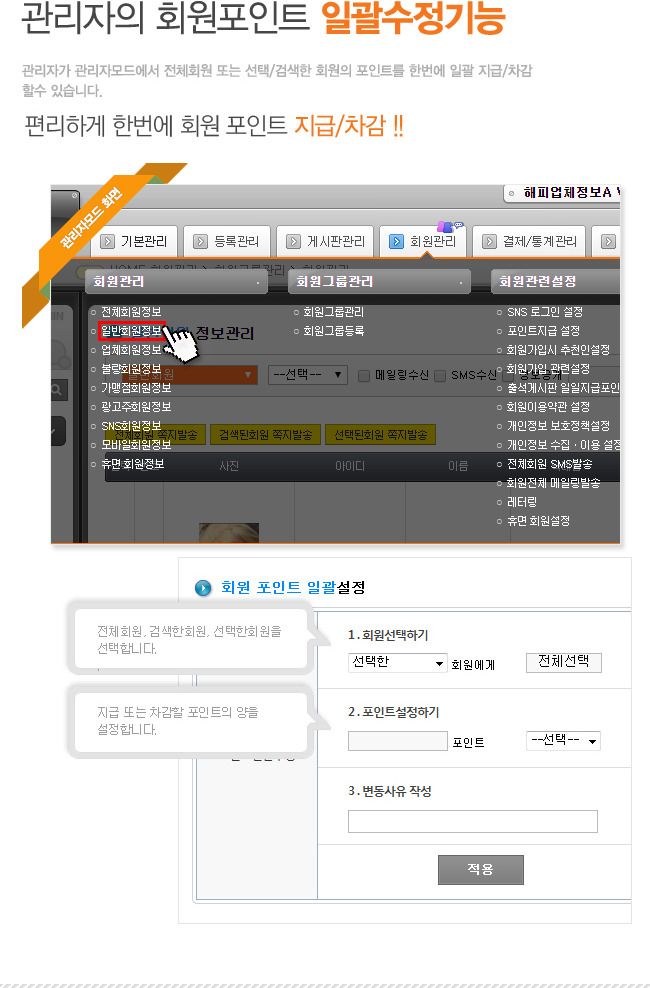Screen dimensions: 650x988
Task: Expand the --선택-- dropdown beside 메일링수신
Action: coord(308,375)
